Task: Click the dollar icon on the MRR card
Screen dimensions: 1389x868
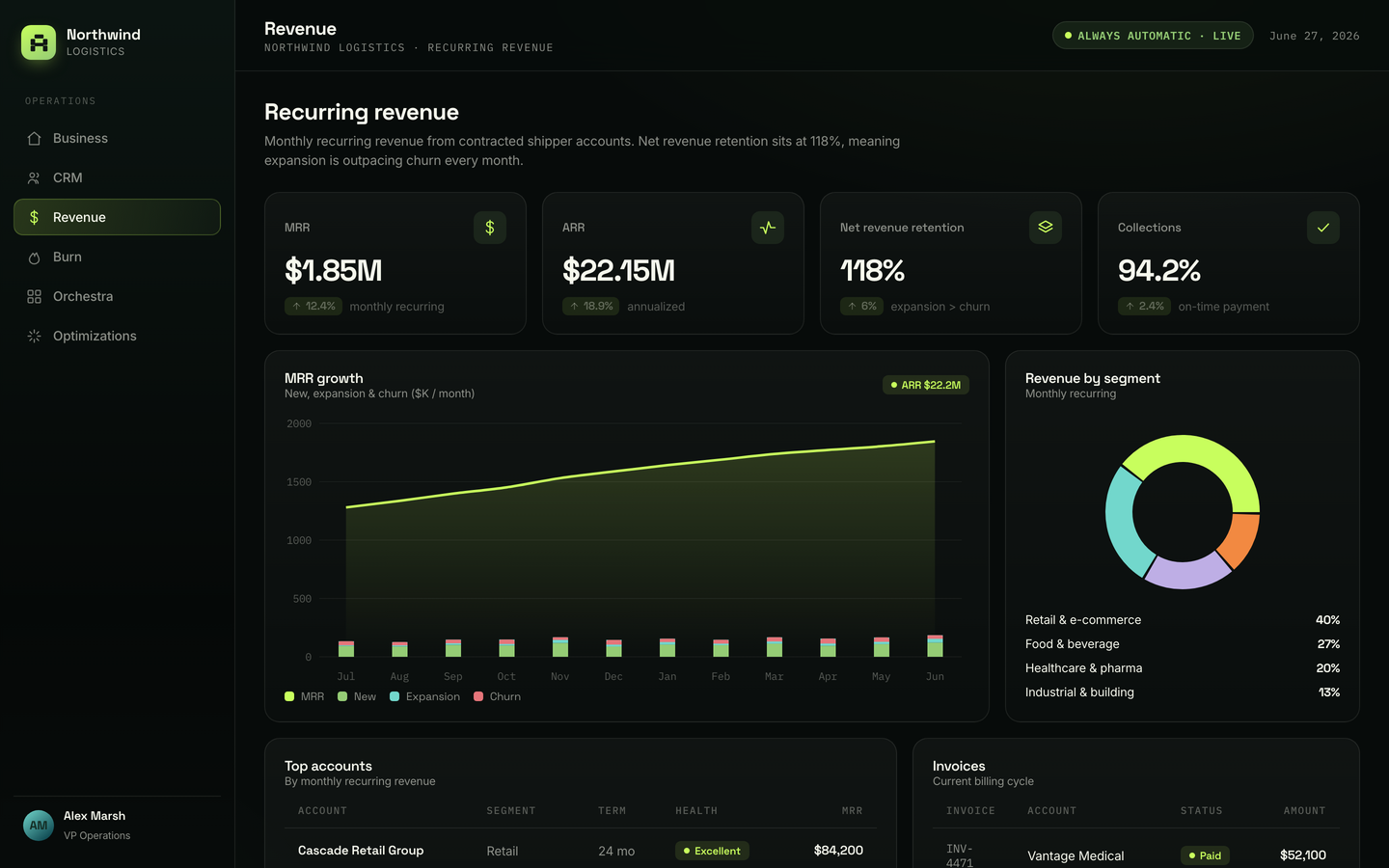Action: coord(490,228)
